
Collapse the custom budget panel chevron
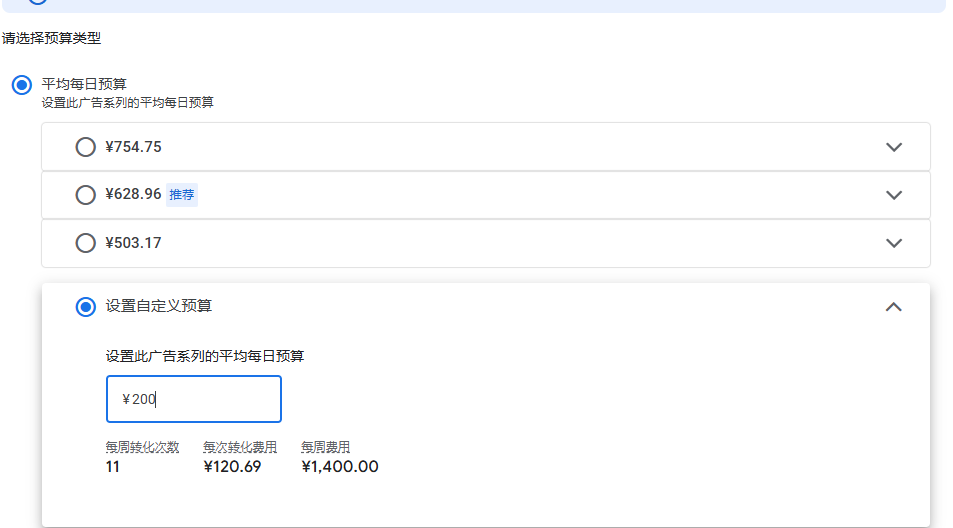[x=893, y=307]
